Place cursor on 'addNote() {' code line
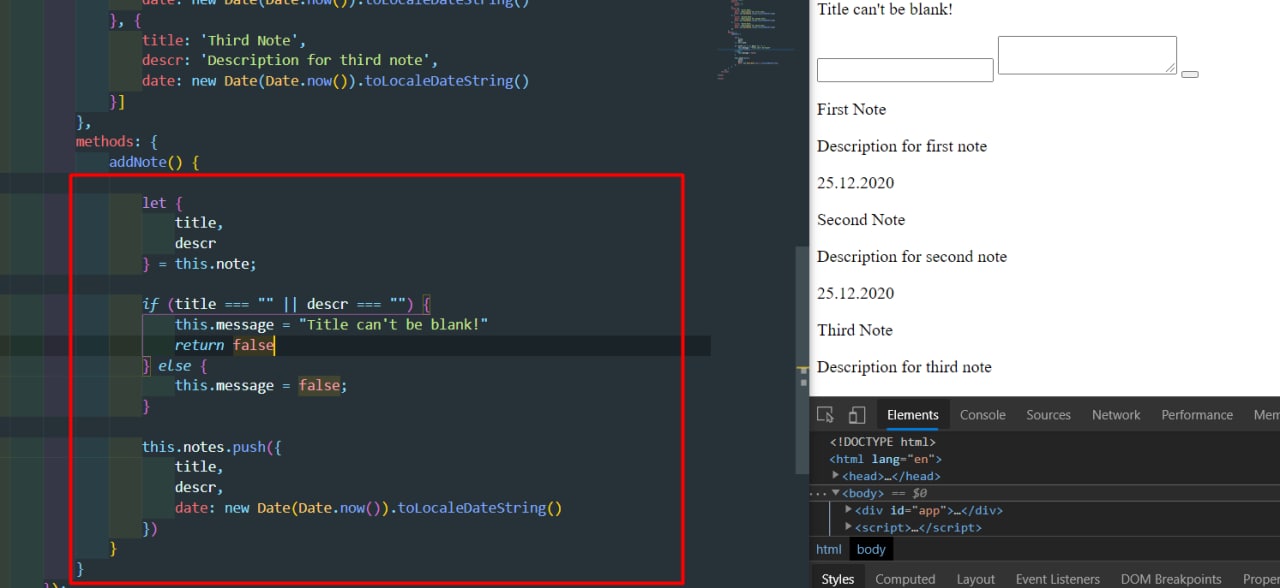The width and height of the screenshot is (1280, 588). coord(155,162)
